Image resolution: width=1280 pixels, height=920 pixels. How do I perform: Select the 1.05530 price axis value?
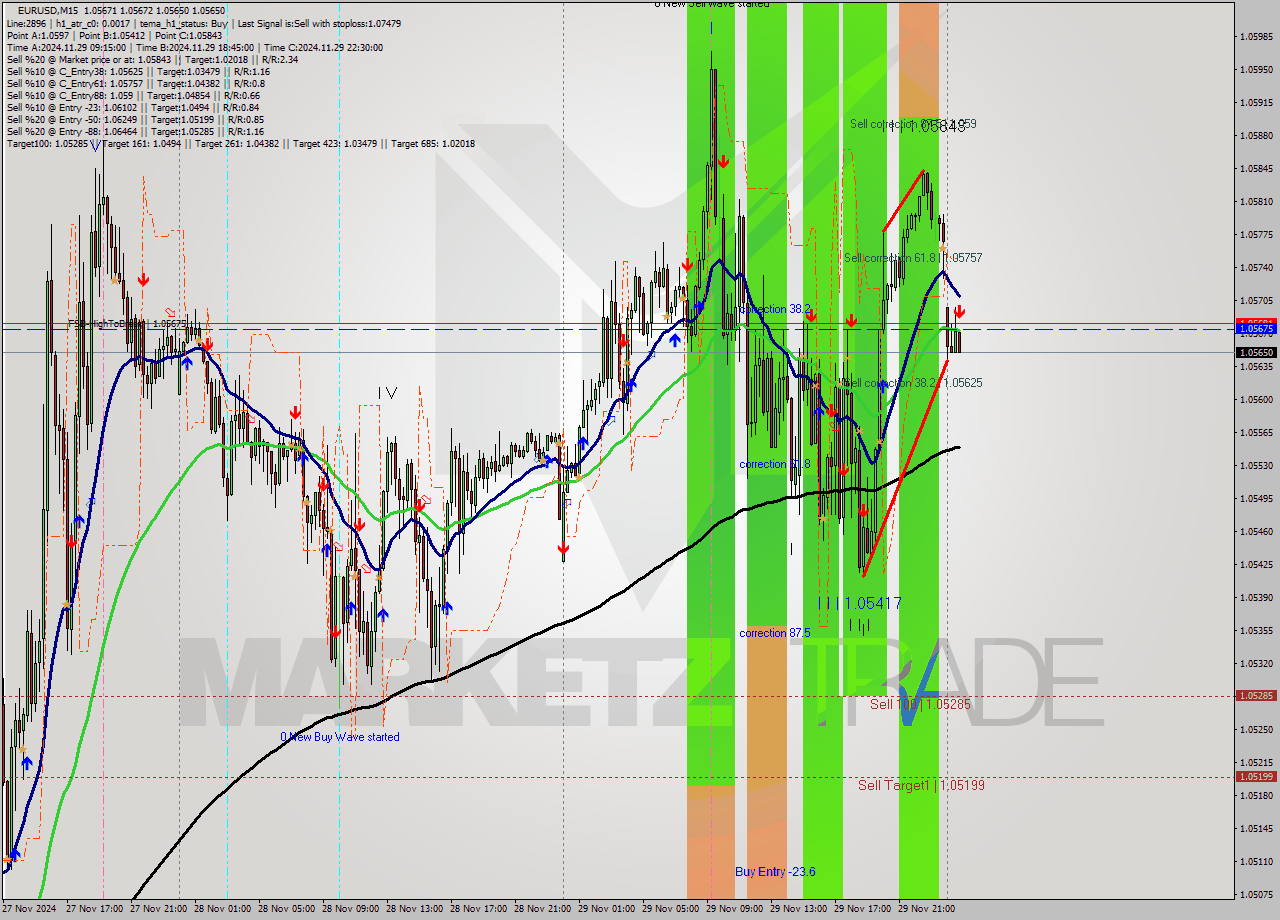(1255, 466)
